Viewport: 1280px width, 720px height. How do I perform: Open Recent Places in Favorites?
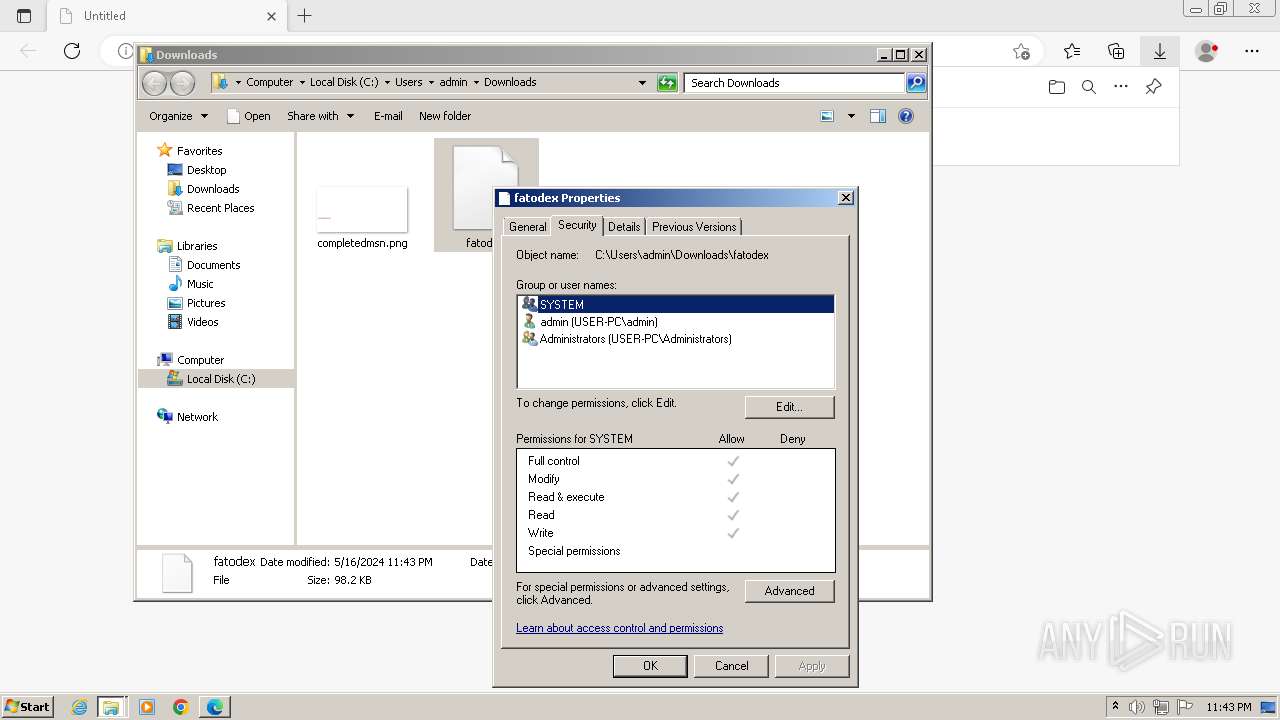click(220, 208)
